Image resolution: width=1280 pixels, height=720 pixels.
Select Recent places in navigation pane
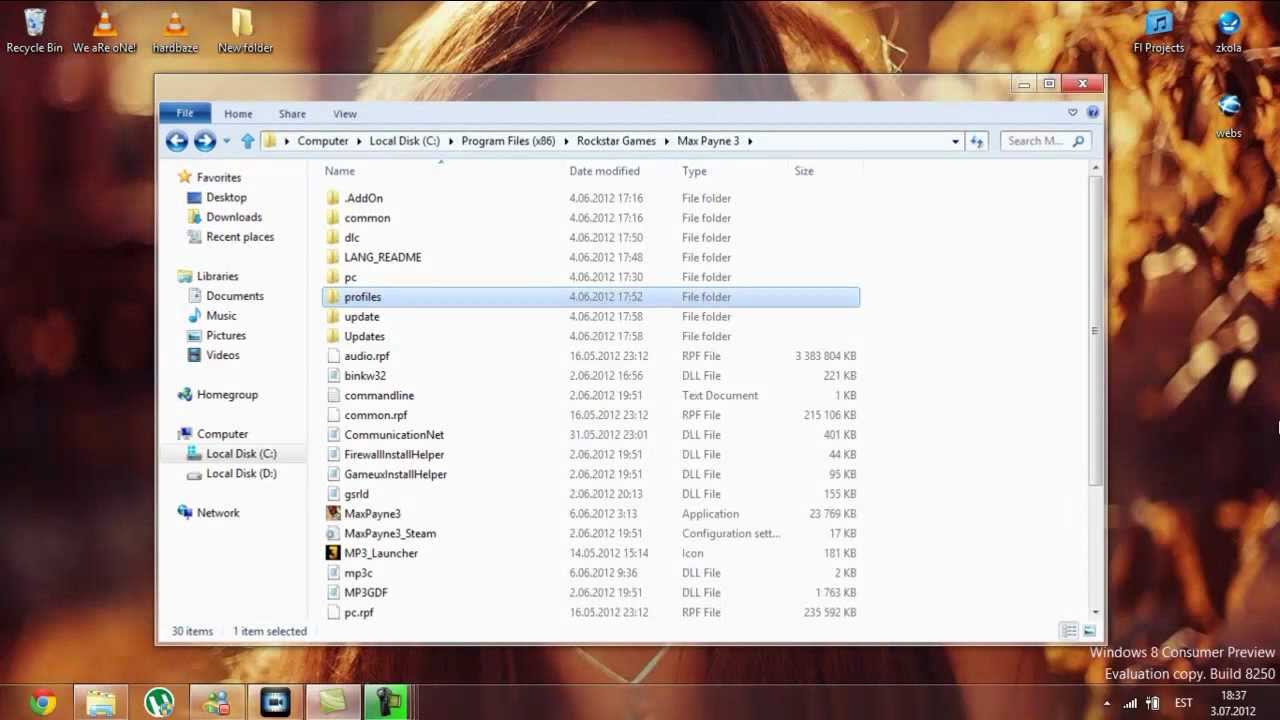click(x=240, y=237)
